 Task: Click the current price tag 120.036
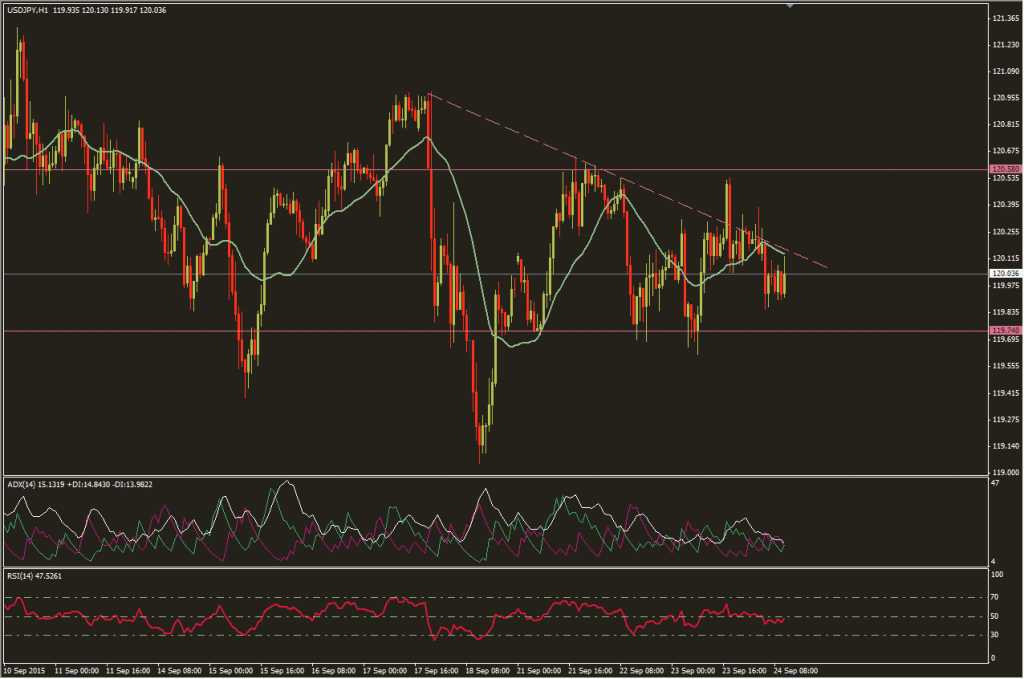[1006, 274]
